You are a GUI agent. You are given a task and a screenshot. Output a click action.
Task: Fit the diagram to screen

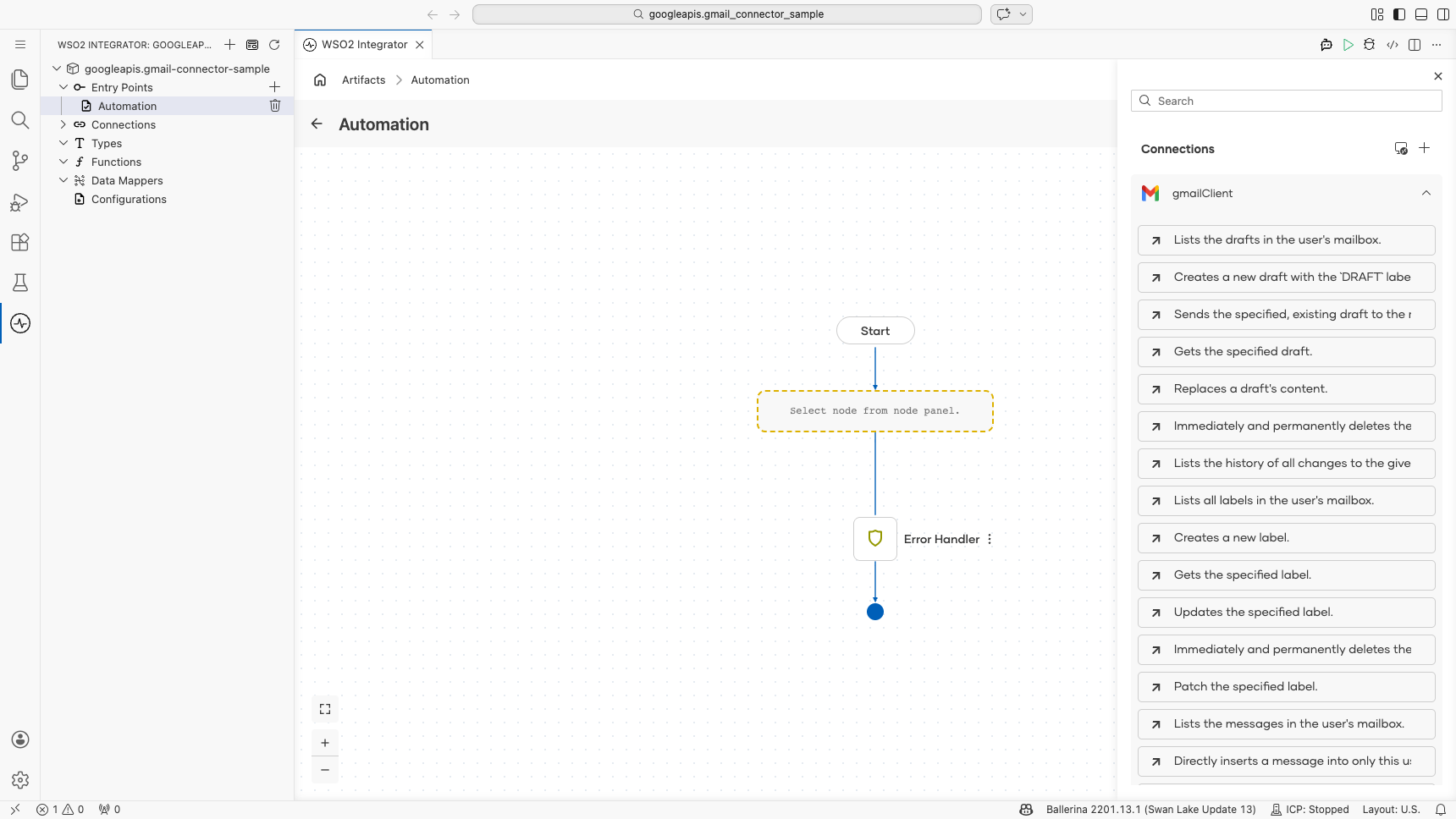click(x=325, y=709)
